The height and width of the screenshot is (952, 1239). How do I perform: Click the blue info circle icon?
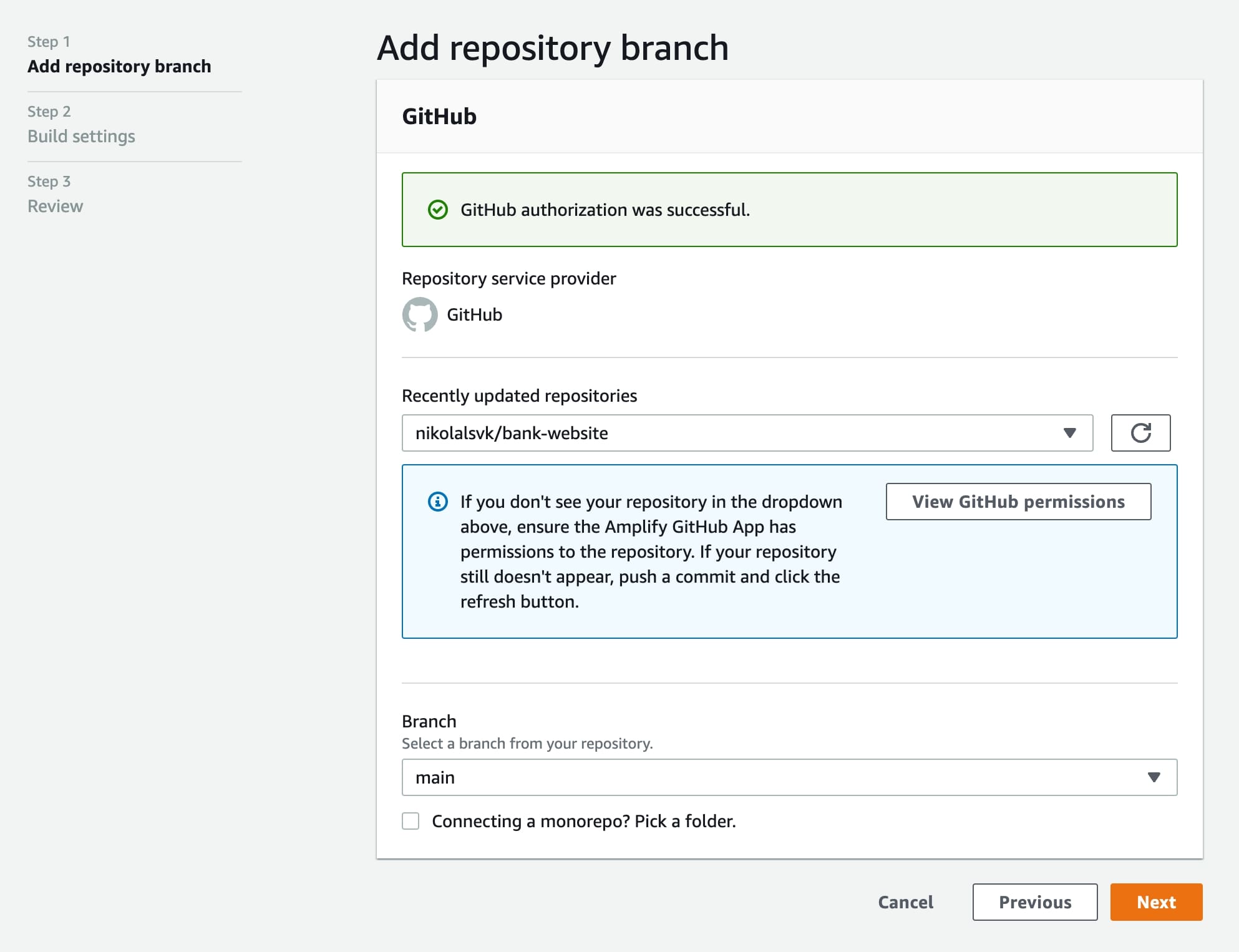(438, 502)
